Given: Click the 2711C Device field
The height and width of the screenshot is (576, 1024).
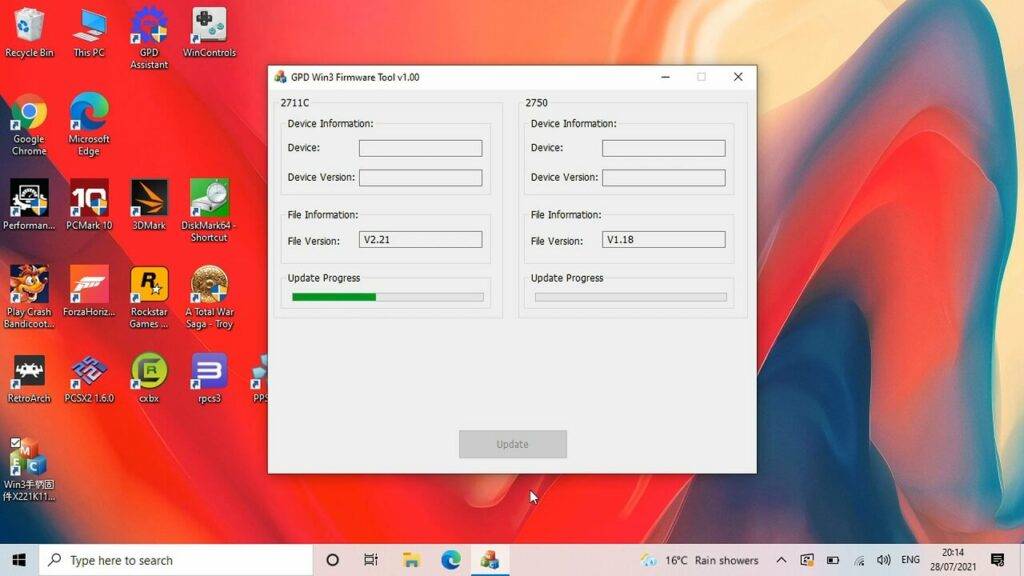Looking at the screenshot, I should 421,148.
